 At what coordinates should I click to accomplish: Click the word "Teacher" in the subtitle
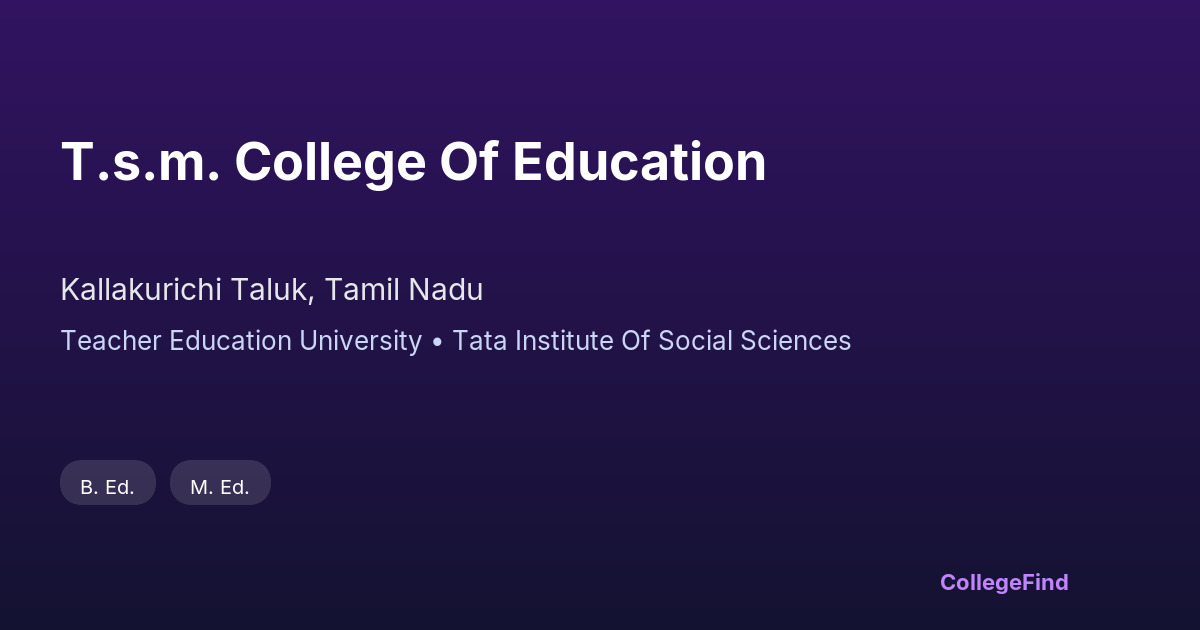pos(105,341)
